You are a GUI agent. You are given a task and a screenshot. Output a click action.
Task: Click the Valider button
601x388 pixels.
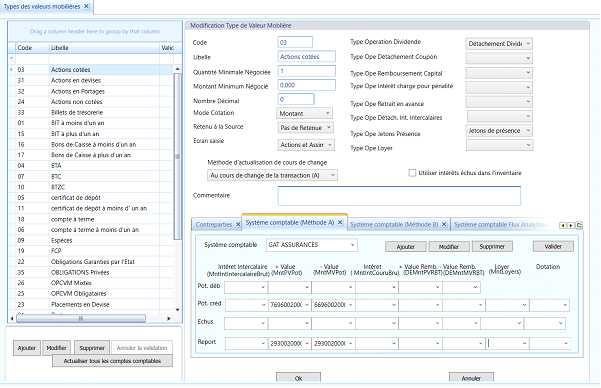pos(553,247)
